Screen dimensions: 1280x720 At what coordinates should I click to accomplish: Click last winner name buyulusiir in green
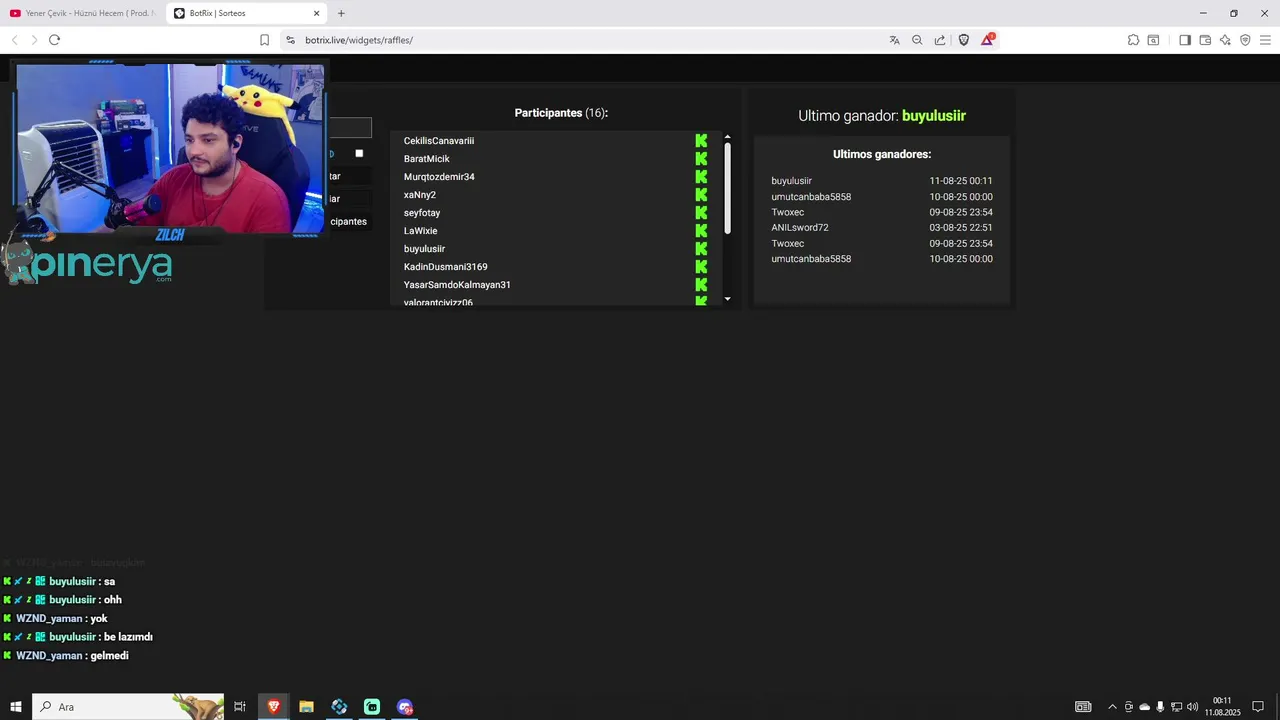[934, 116]
